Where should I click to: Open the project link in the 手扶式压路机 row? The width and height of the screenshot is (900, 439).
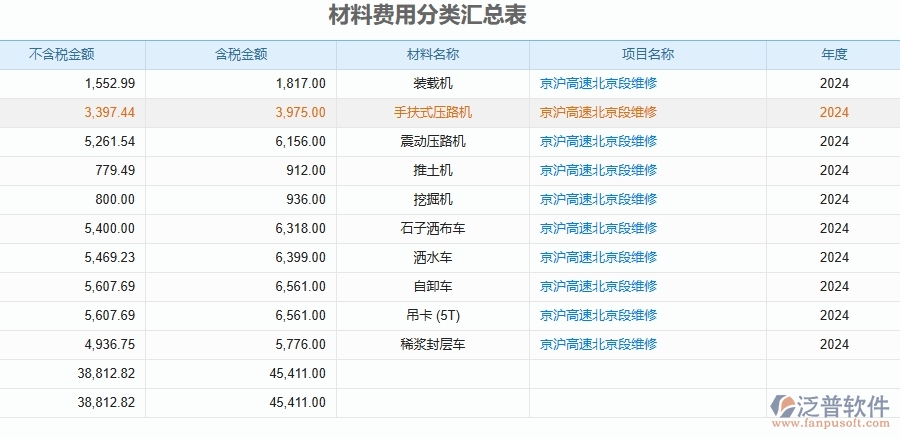pyautogui.click(x=598, y=113)
